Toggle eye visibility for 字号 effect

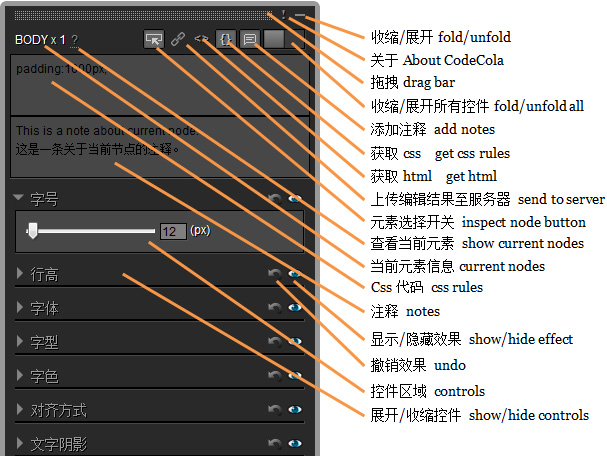[x=294, y=199]
